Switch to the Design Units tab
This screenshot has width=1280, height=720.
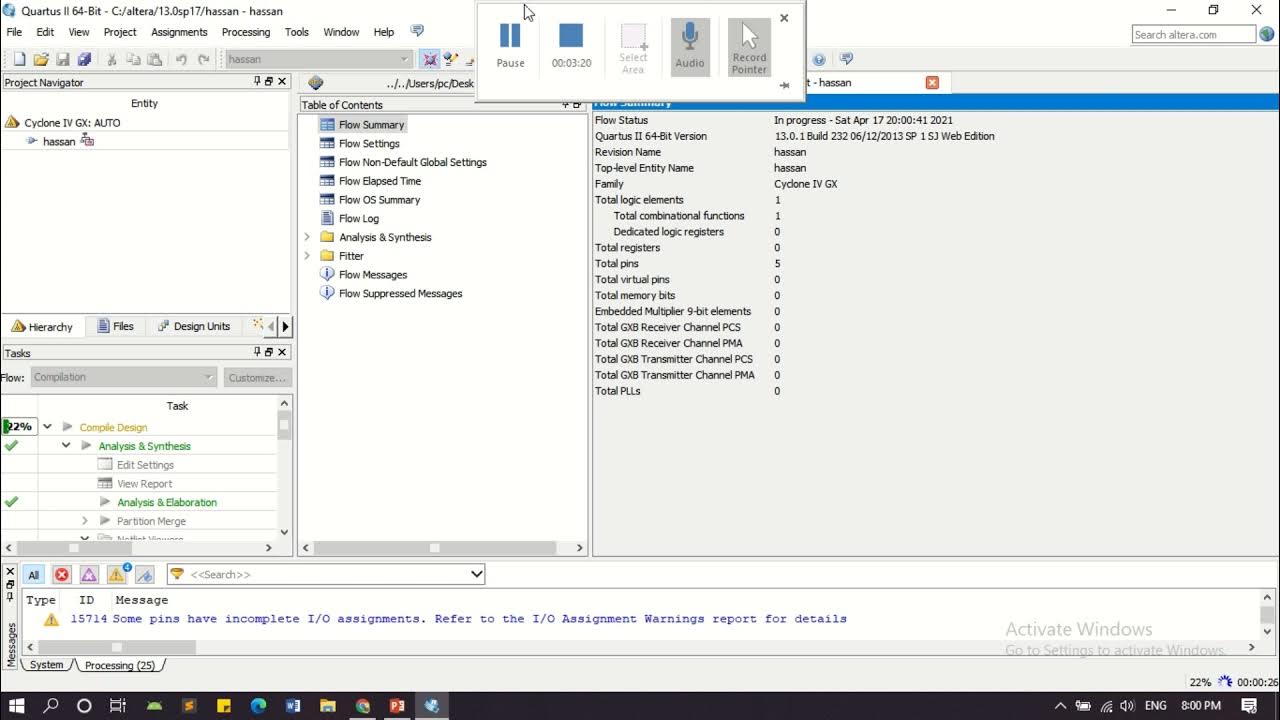[193, 326]
